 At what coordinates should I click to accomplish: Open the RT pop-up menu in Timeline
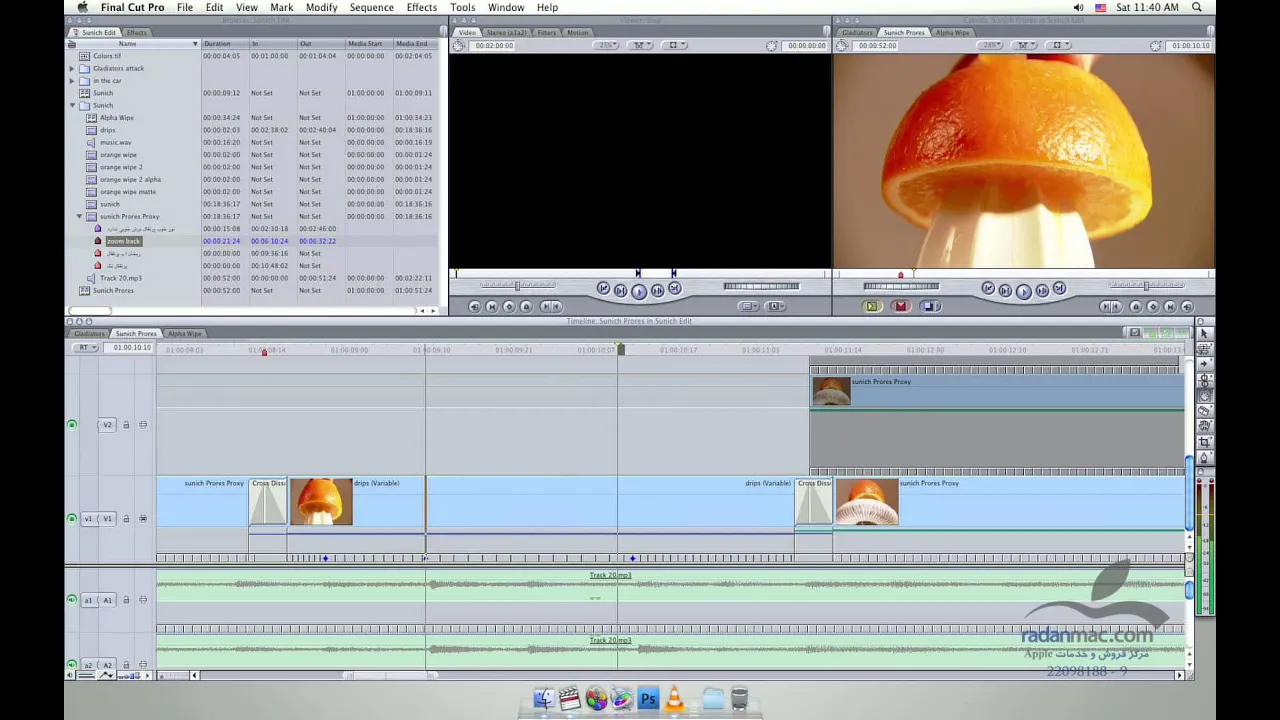pos(86,348)
